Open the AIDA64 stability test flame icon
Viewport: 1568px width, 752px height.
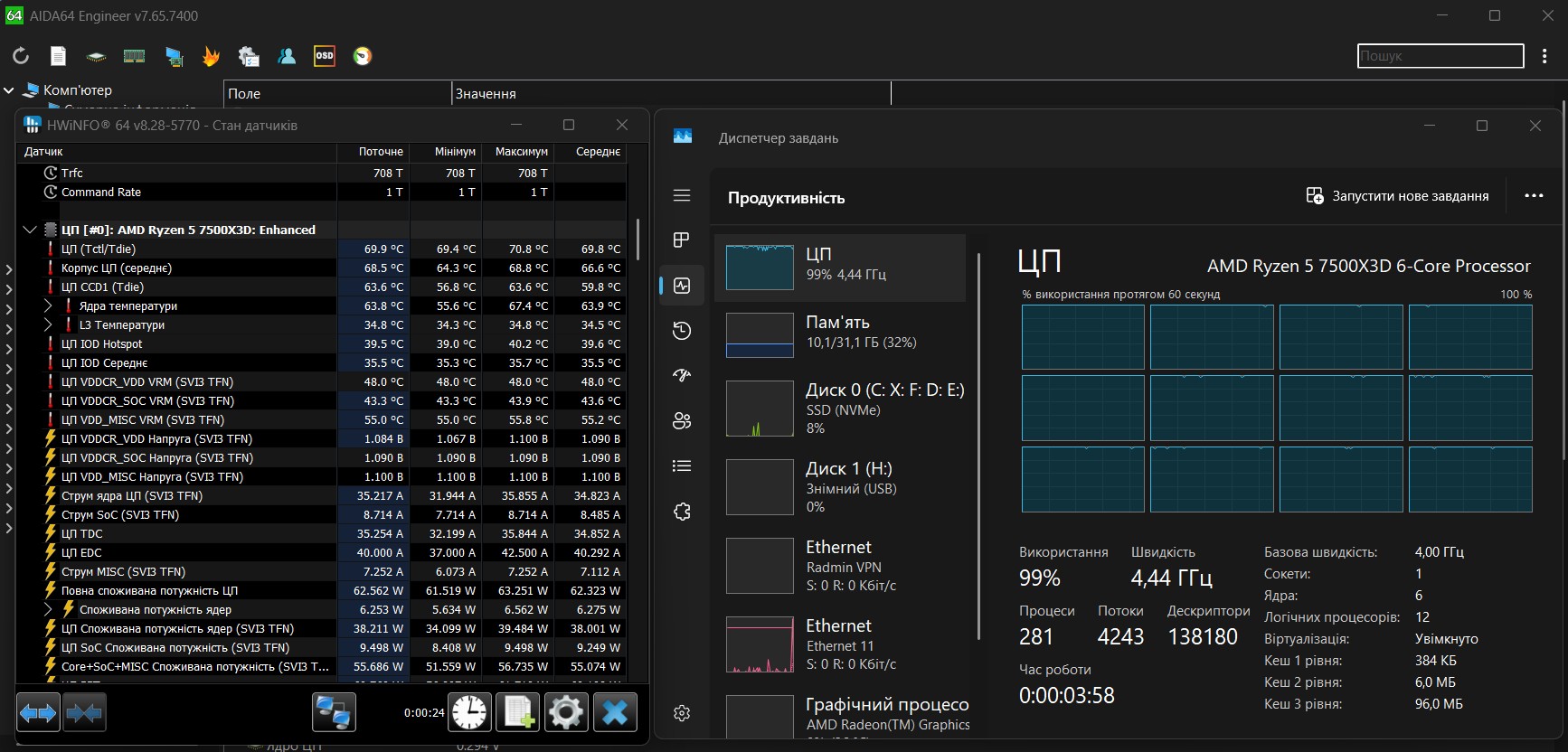tap(211, 56)
